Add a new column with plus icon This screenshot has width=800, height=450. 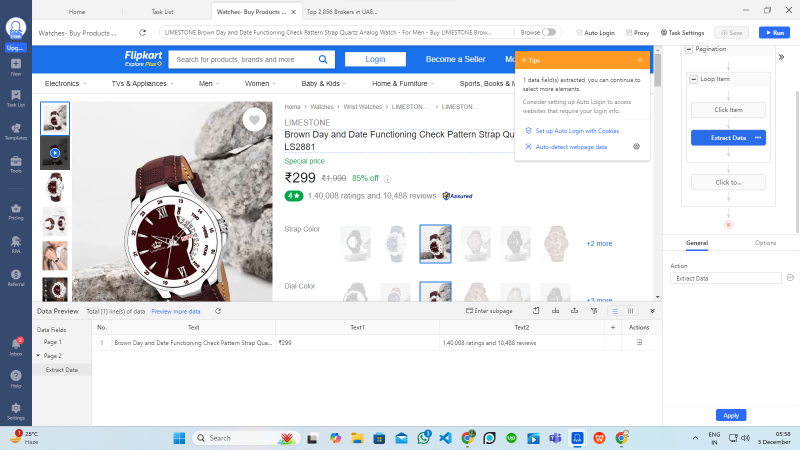click(613, 327)
